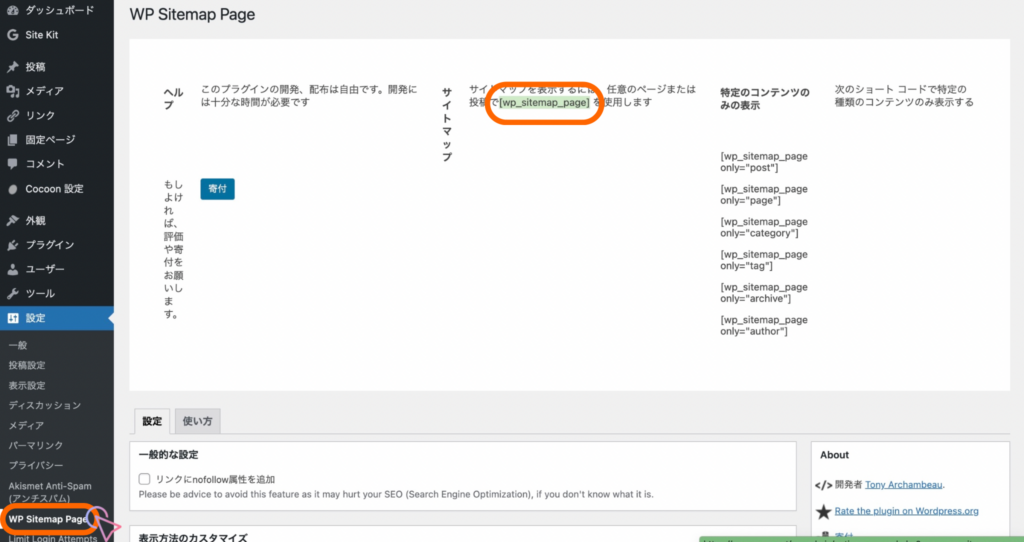
Task: Open 固定ページ pages icon
Action: point(12,140)
